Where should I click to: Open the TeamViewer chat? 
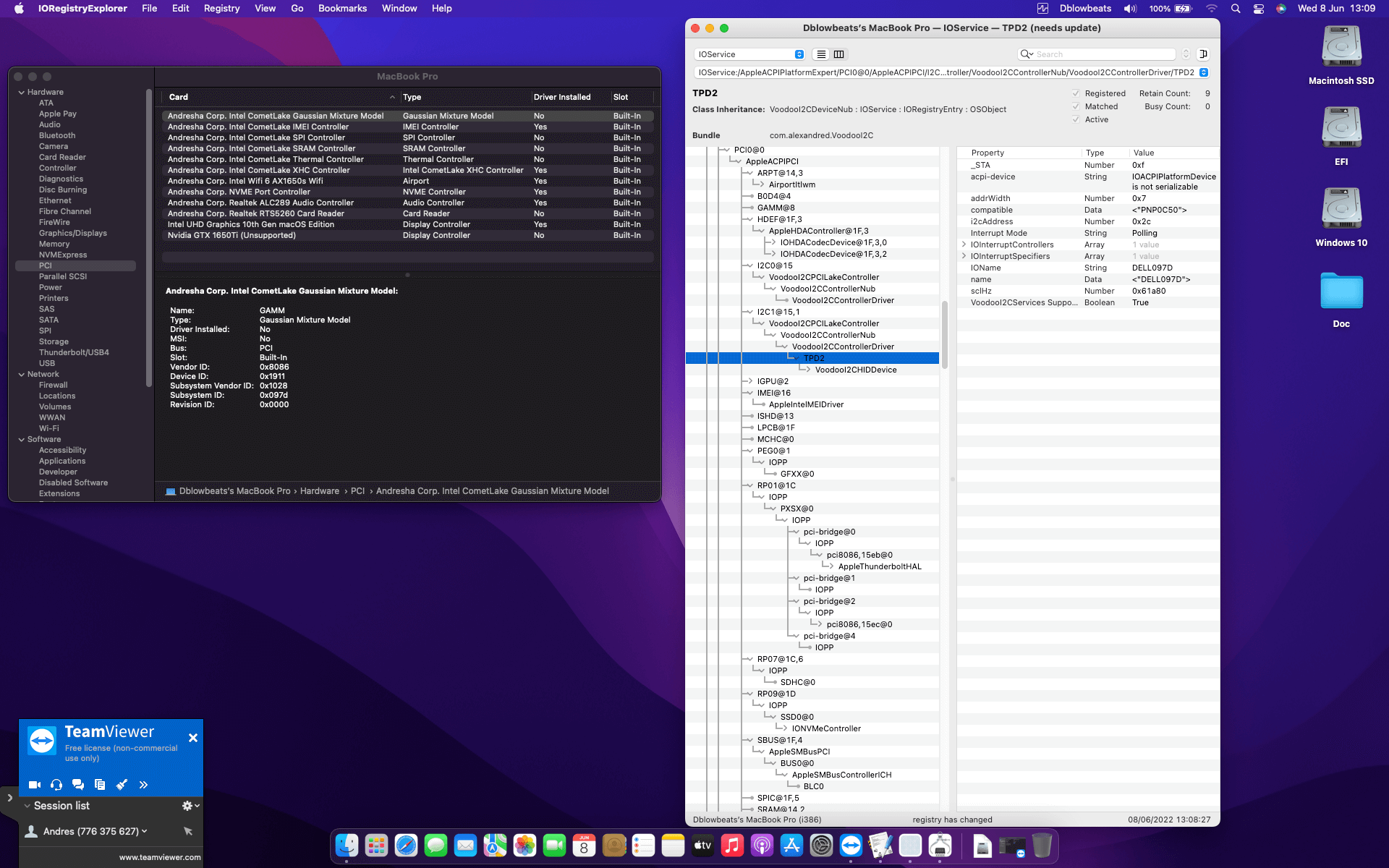pos(78,785)
